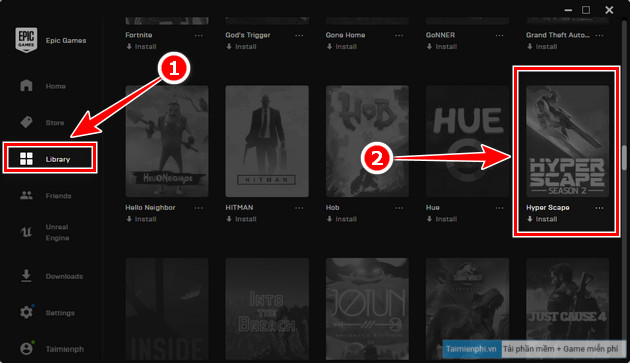Open Downloads in sidebar

64,276
